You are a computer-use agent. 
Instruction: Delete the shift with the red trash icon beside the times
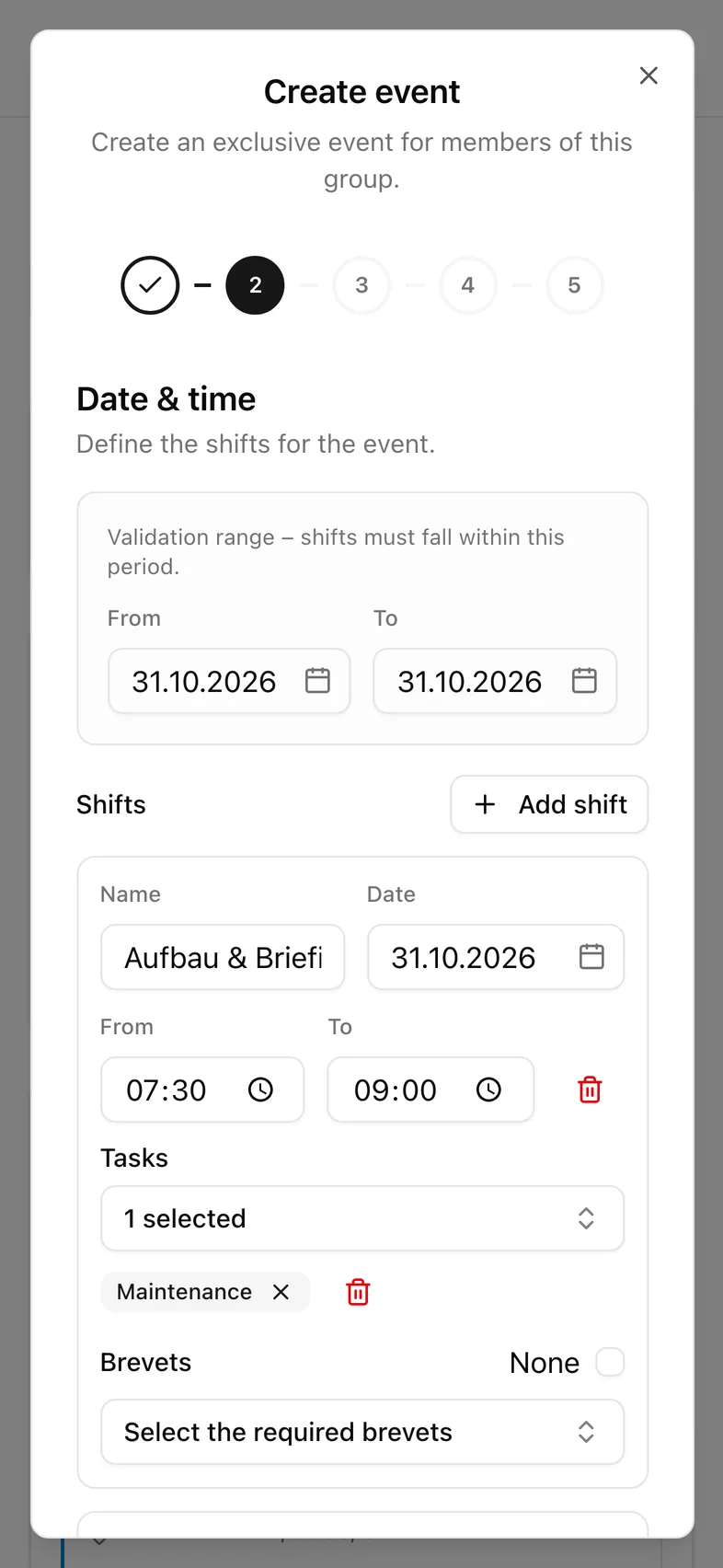[x=590, y=1090]
